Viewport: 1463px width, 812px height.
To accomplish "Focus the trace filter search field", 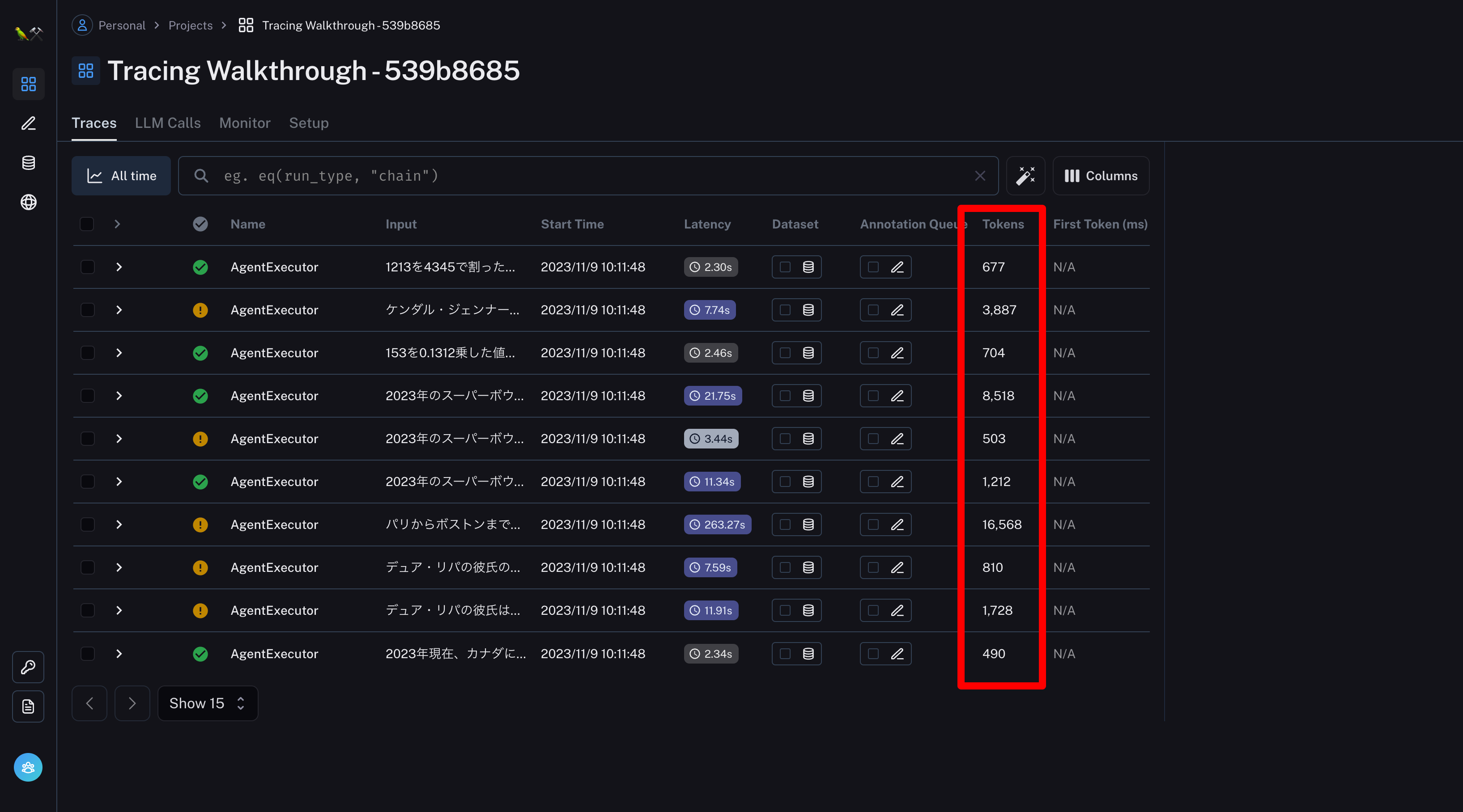I will click(588, 176).
